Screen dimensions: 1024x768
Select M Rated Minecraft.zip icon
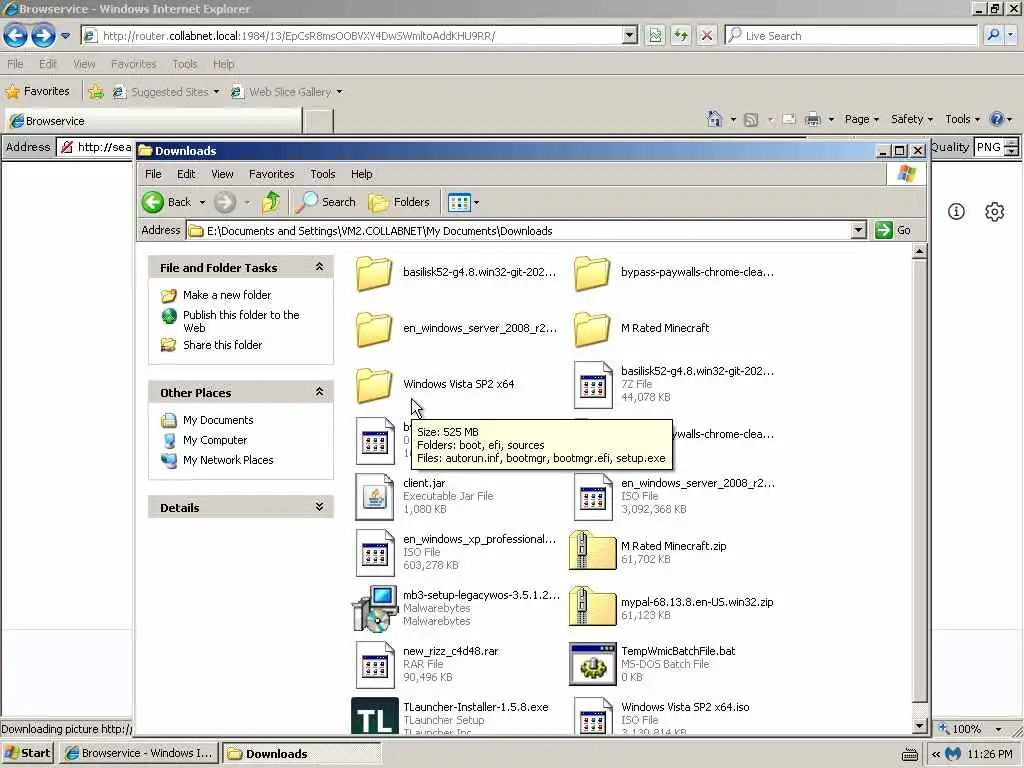[x=592, y=551]
